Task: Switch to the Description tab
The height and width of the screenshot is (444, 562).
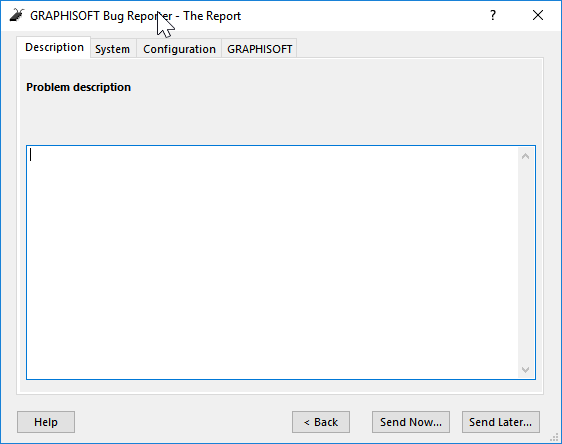Action: [x=54, y=47]
